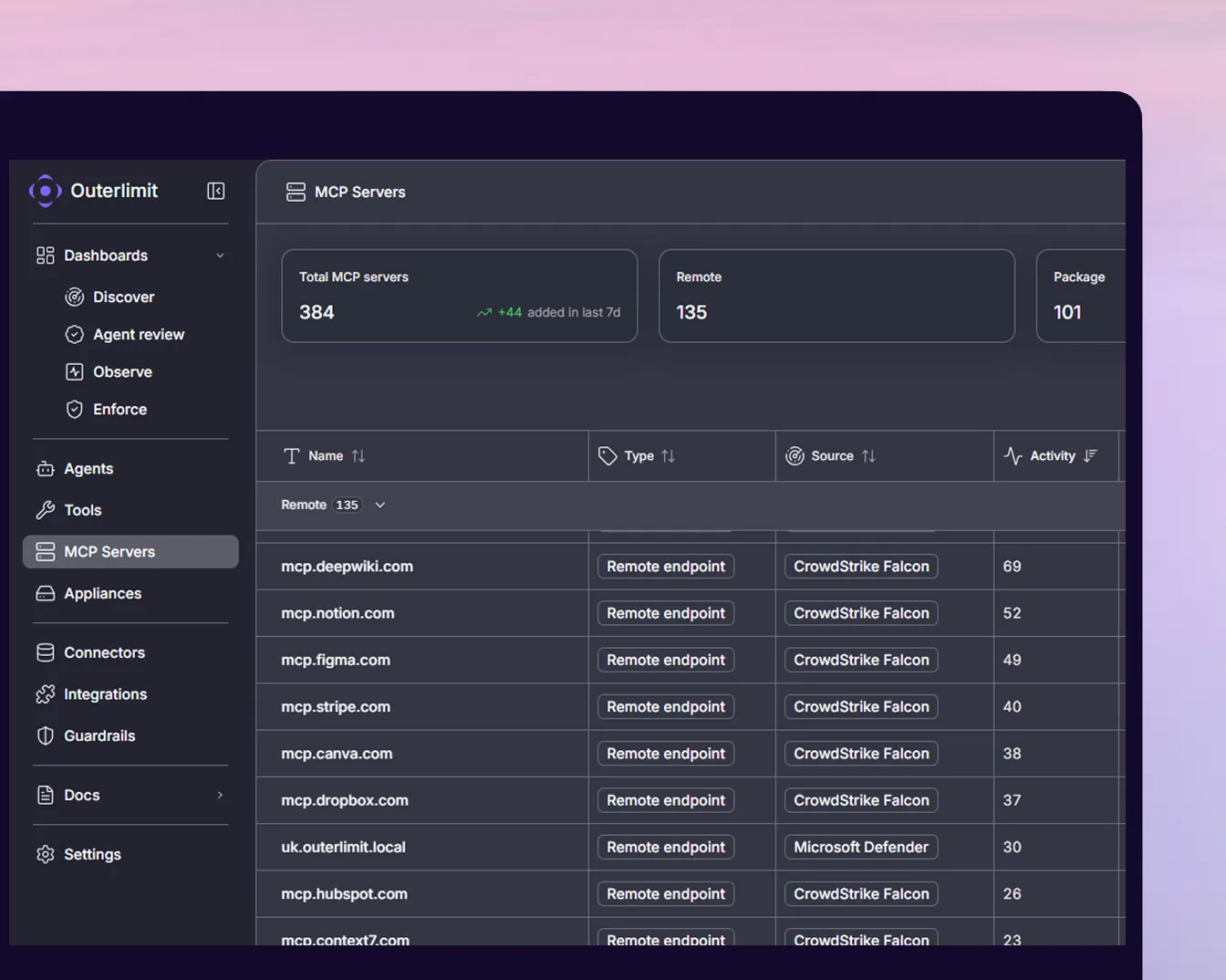Open the uk.outerlimit.local server
Viewport: 1226px width, 980px height.
tap(343, 847)
